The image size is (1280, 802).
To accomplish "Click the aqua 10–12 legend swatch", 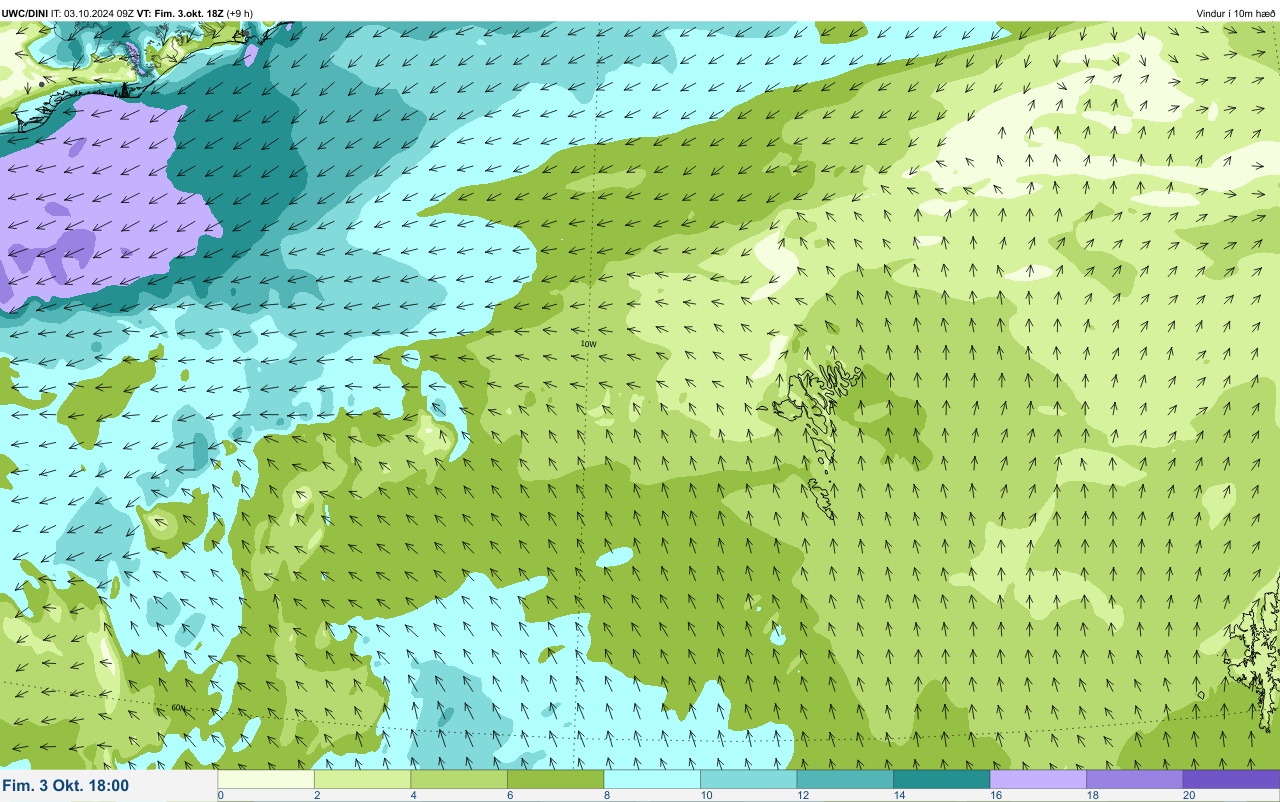I will [748, 779].
